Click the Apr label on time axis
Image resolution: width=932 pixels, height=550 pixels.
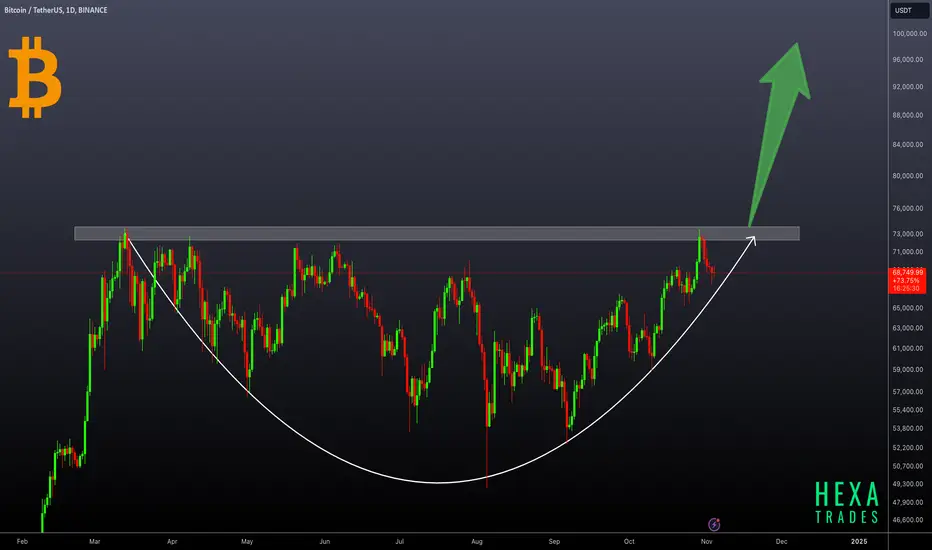172,542
